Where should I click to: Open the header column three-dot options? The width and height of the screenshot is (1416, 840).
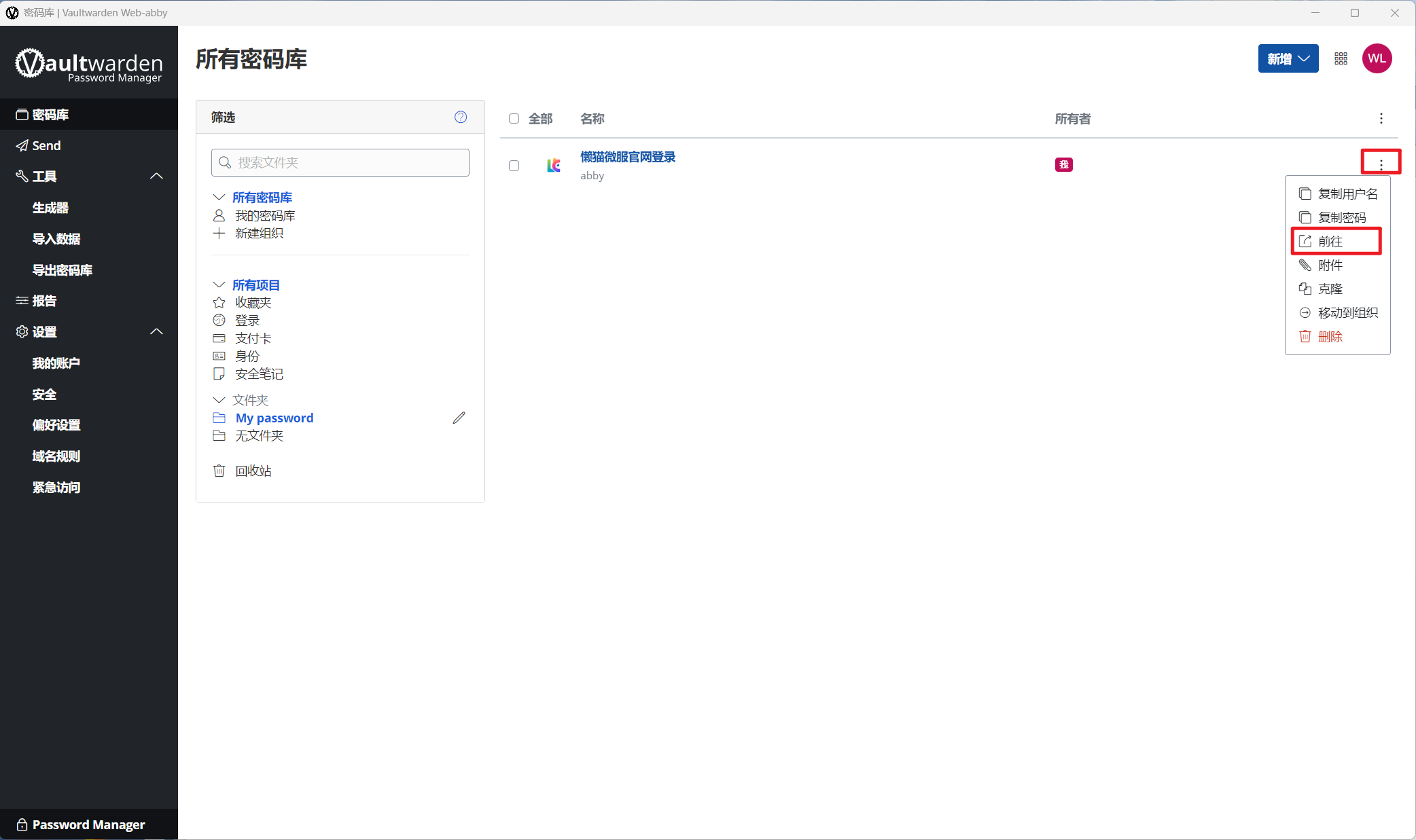[1381, 119]
